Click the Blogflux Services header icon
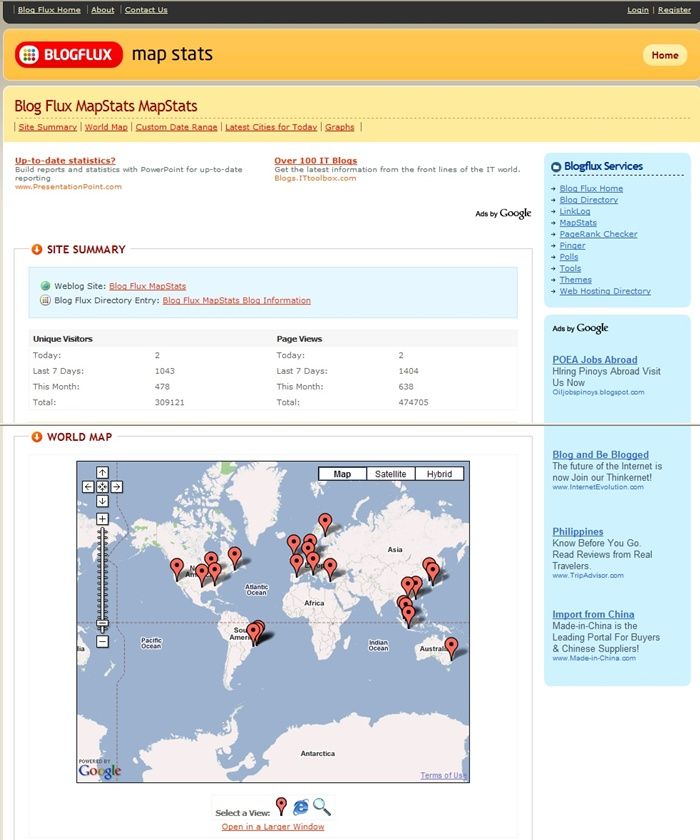Image resolution: width=700 pixels, height=840 pixels. click(x=556, y=167)
